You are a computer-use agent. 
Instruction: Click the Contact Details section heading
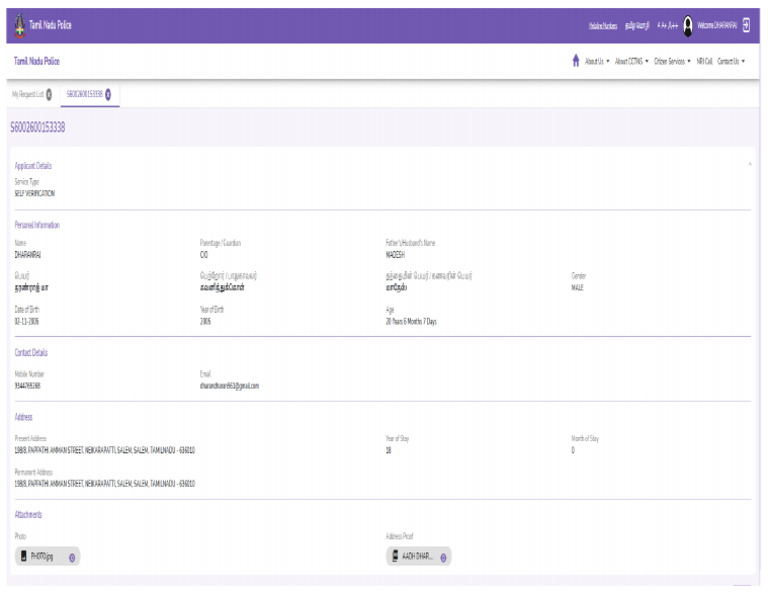[31, 353]
